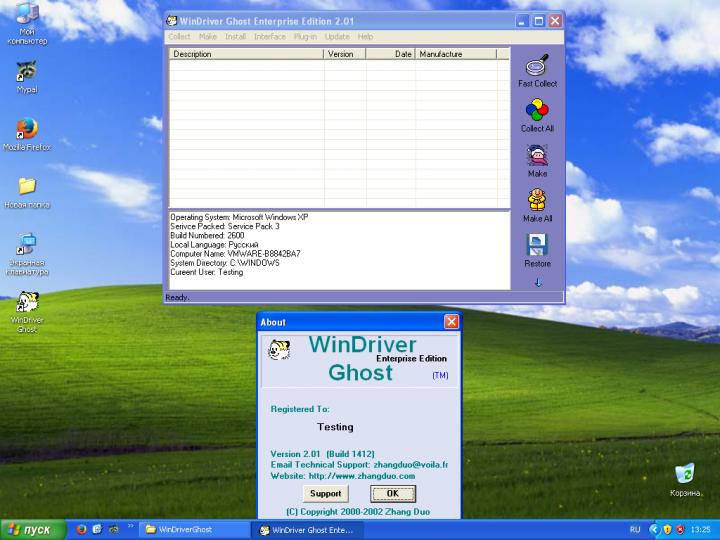The width and height of the screenshot is (720, 540).
Task: Open the Mypal browser desktop icon
Action: (x=27, y=72)
